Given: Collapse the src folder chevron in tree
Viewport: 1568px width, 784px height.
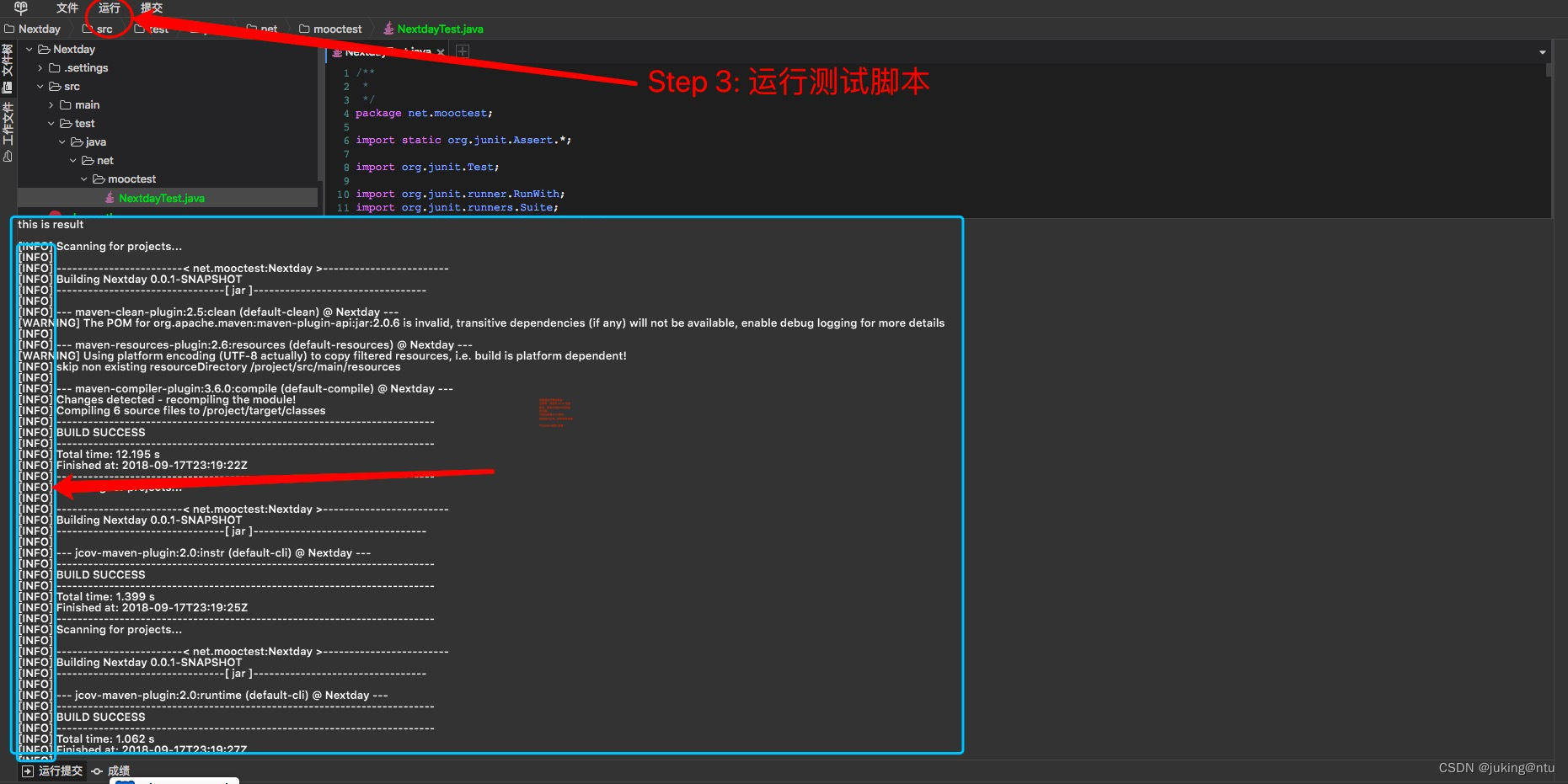Looking at the screenshot, I should click(40, 87).
